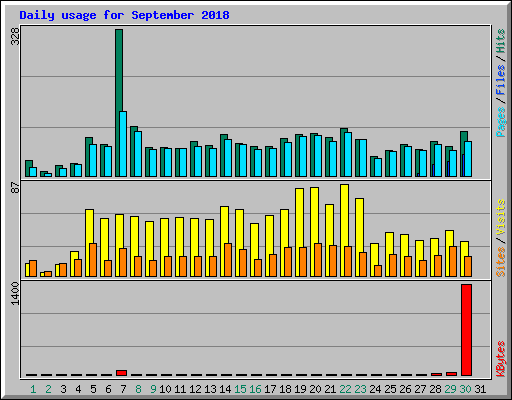Click the cyan Pages bar for day 8

click(138, 154)
